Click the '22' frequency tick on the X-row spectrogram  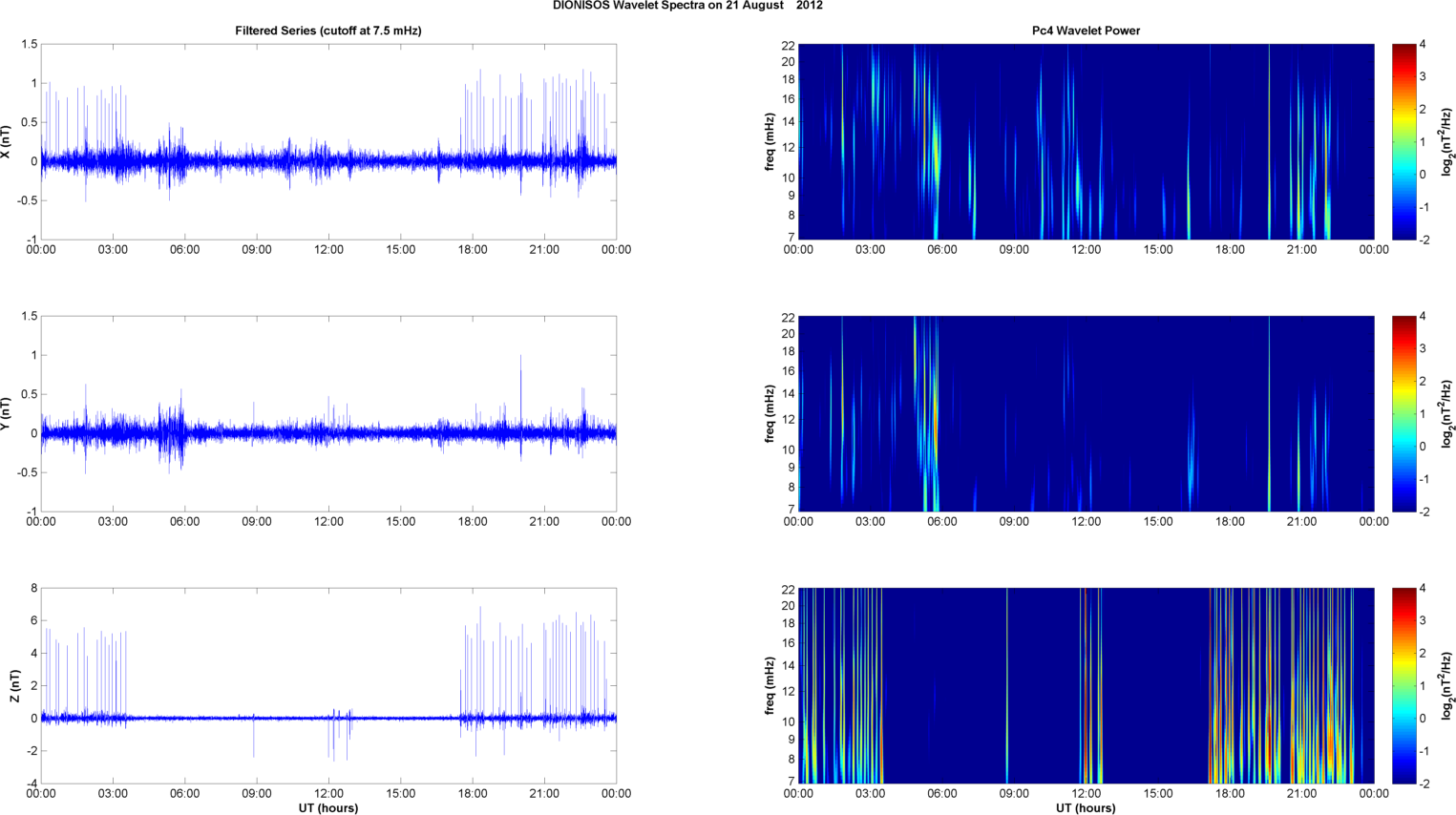pos(789,45)
